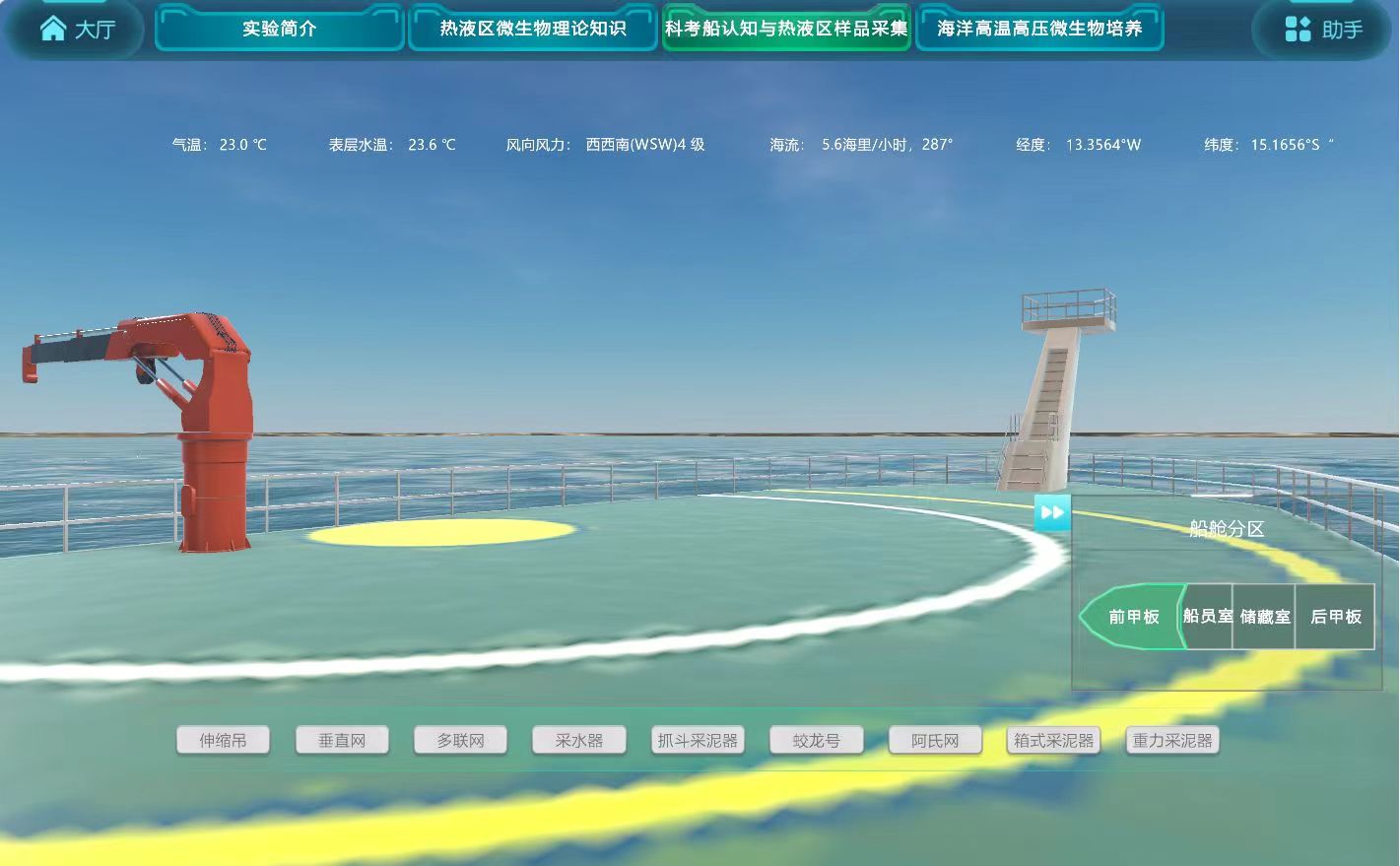This screenshot has width=1400, height=866.
Task: Select the 船员室 cabin zone
Action: [1206, 616]
